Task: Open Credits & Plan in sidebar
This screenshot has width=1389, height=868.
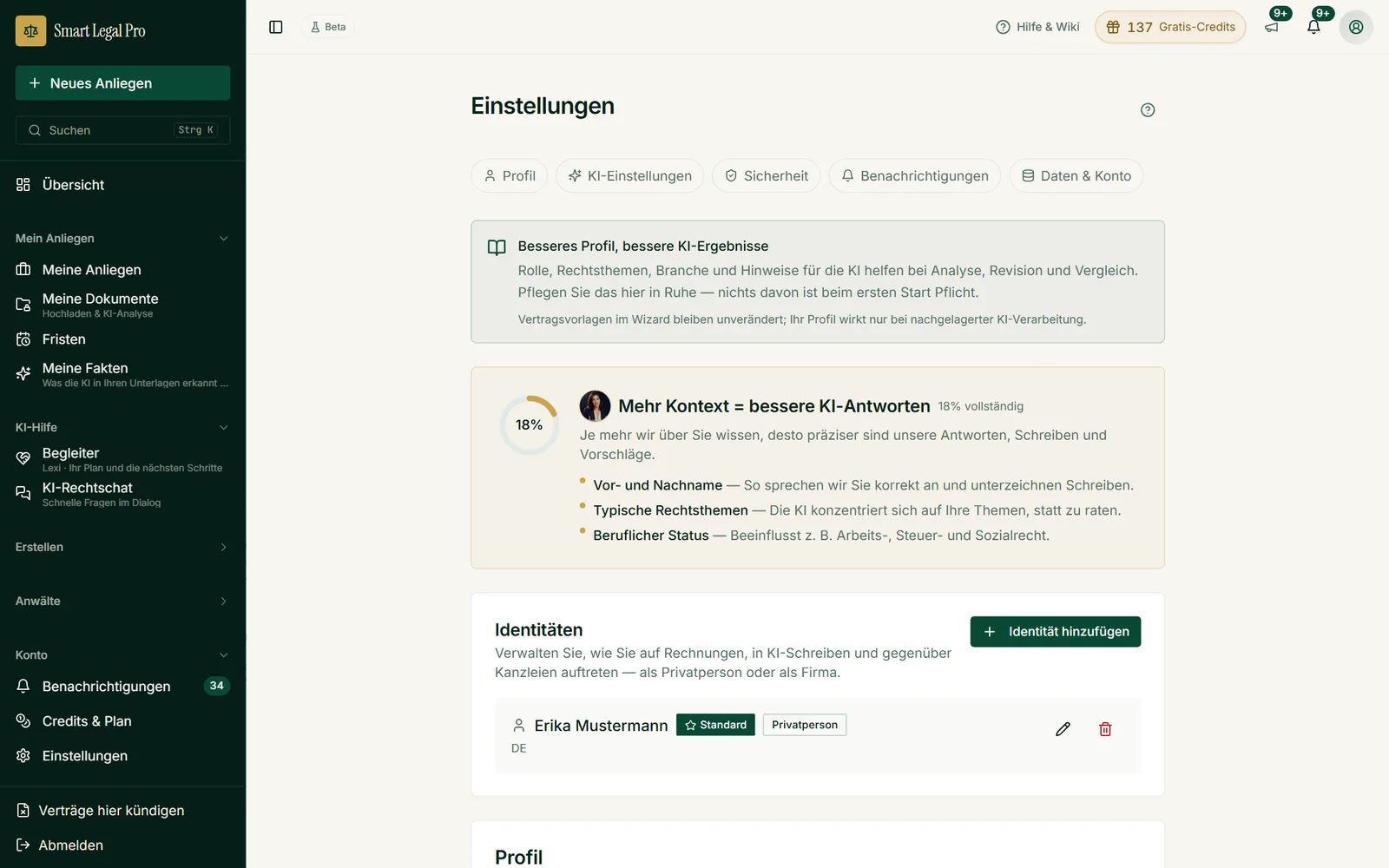Action: click(x=122, y=721)
